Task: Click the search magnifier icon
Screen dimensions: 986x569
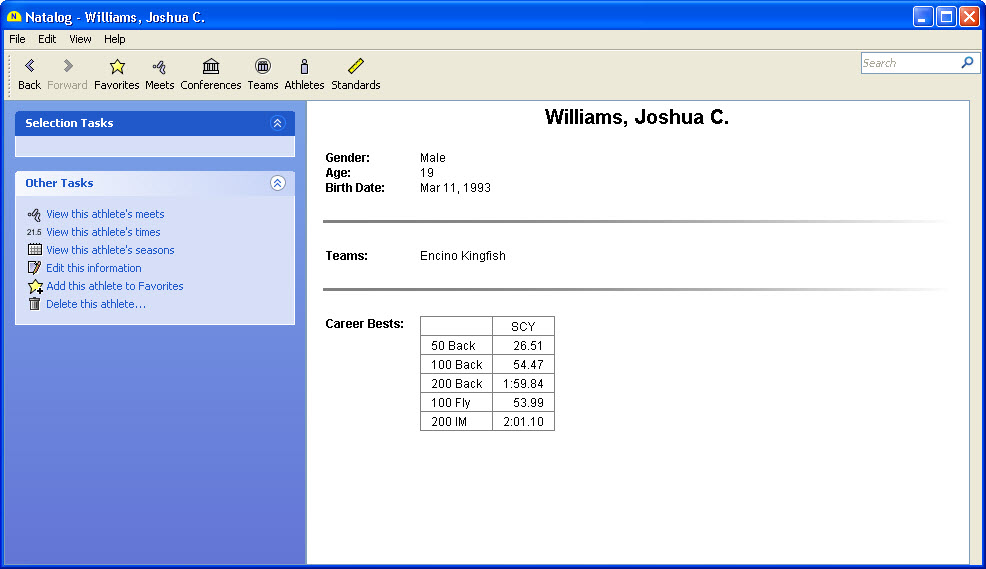Action: (966, 63)
